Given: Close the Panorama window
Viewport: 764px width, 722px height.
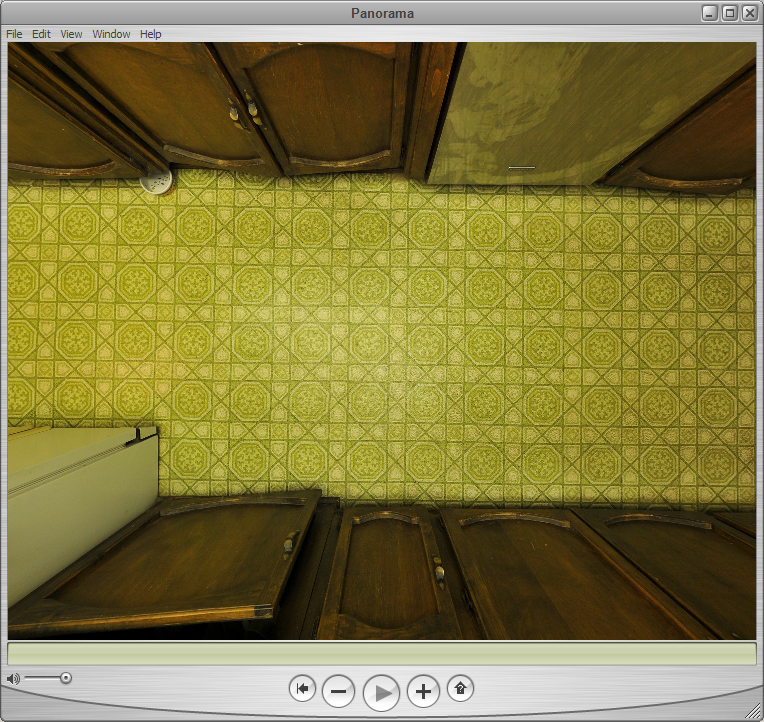Looking at the screenshot, I should point(749,13).
